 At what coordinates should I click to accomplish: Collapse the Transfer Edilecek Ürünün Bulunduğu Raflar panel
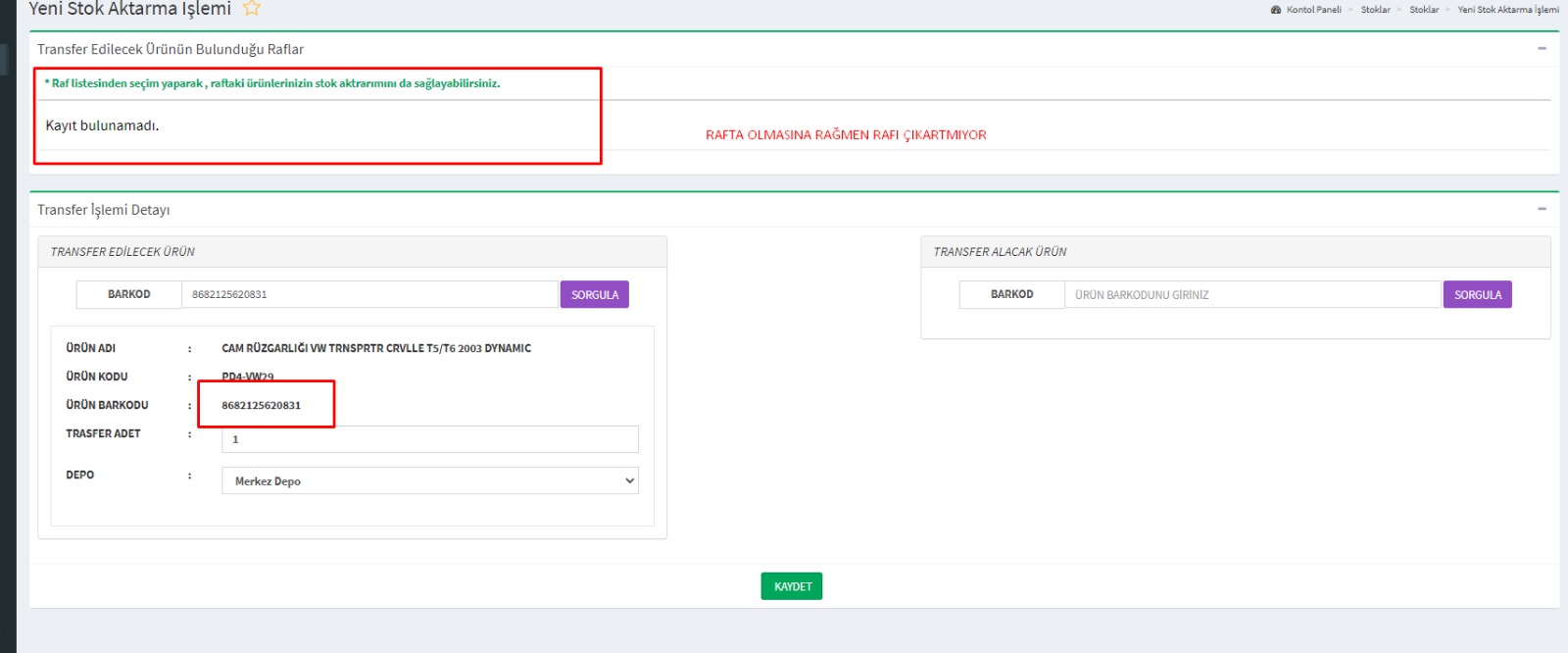(x=1542, y=48)
